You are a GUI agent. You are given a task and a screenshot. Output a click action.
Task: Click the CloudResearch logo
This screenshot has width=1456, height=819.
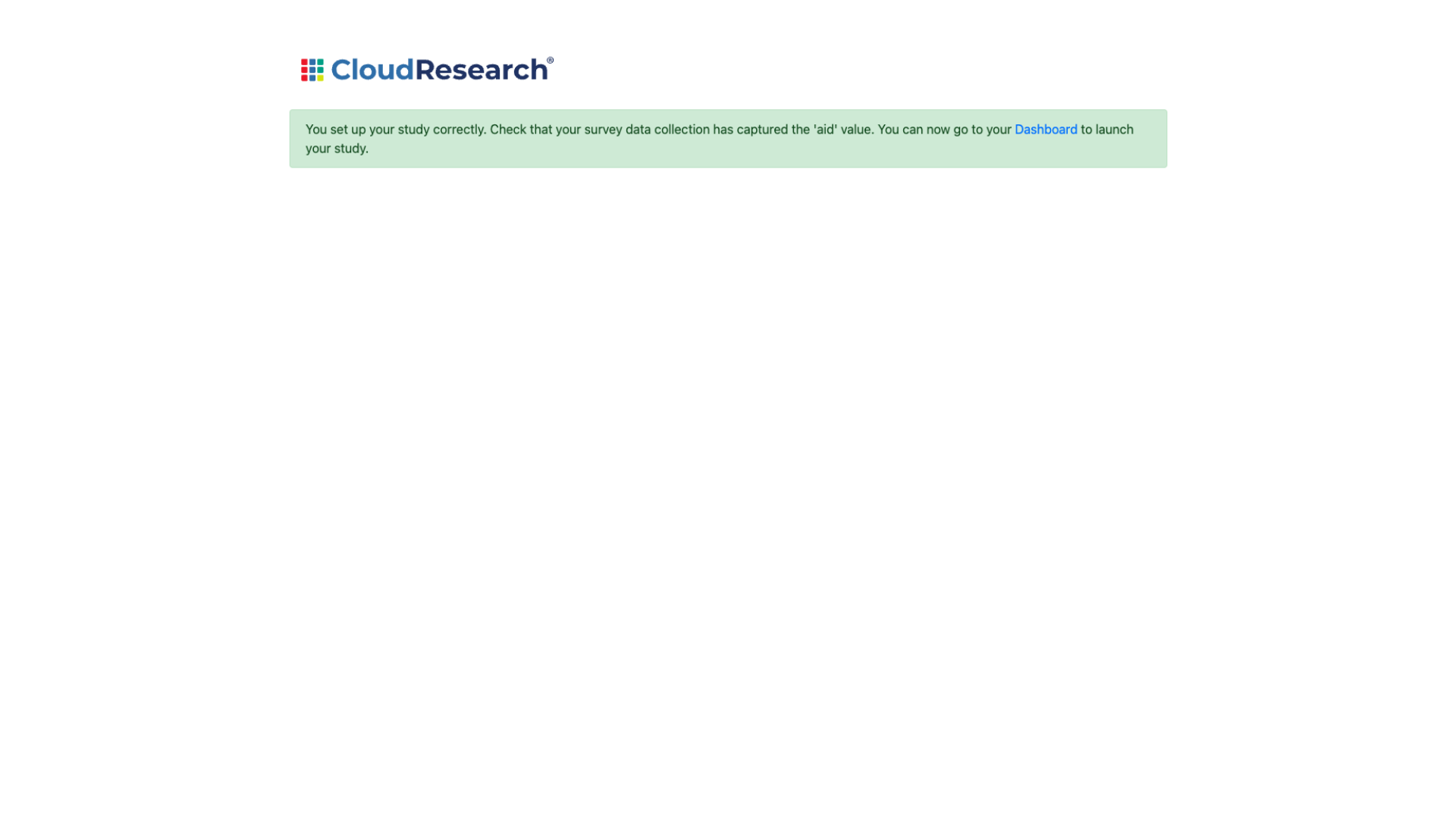coord(427,70)
